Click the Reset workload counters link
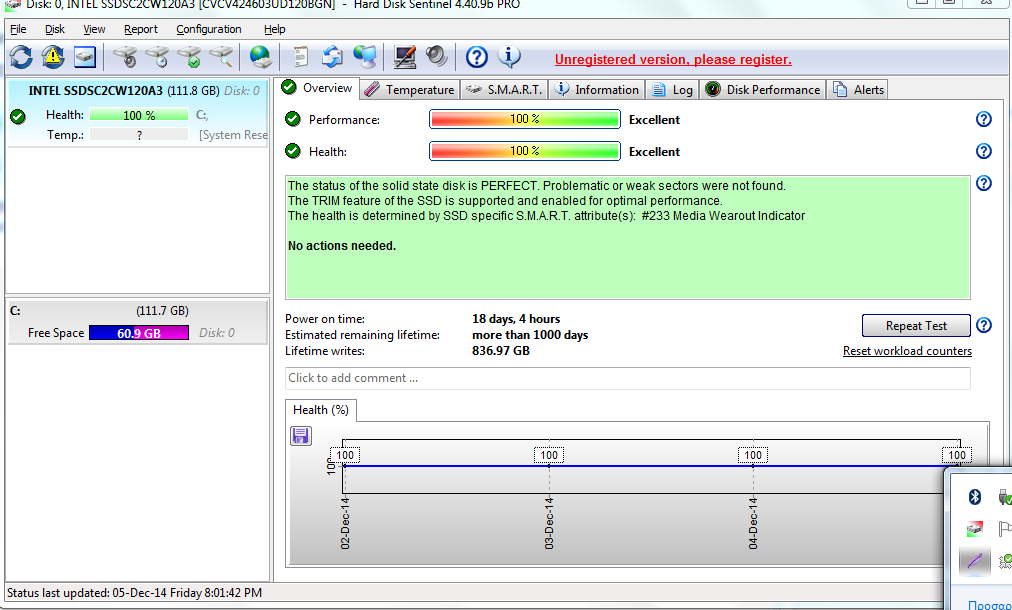Image resolution: width=1012 pixels, height=610 pixels. pyautogui.click(x=907, y=351)
